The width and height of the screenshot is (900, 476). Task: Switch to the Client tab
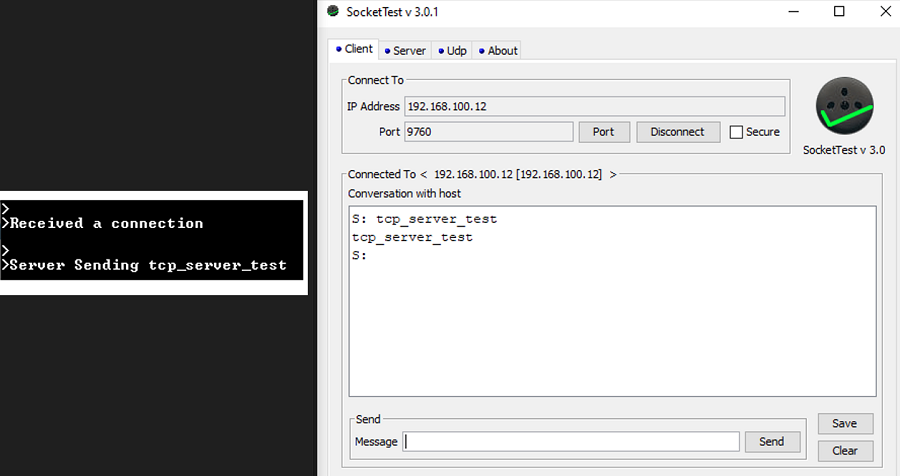coord(354,49)
